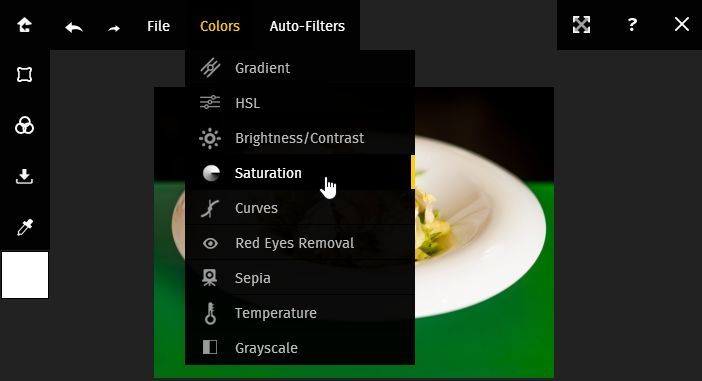Image resolution: width=702 pixels, height=381 pixels.
Task: Click the redo arrow icon
Action: 114,28
